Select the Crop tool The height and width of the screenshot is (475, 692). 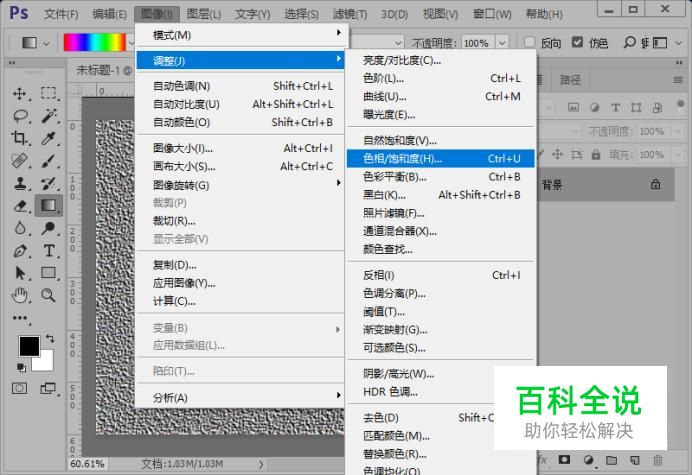pos(19,138)
